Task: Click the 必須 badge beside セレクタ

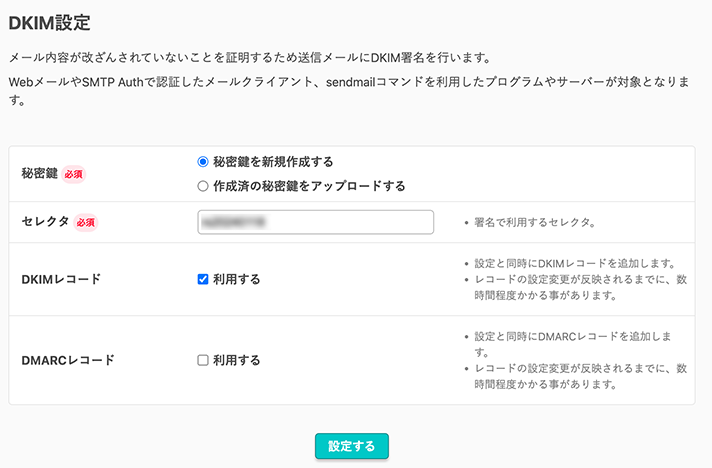Action: tap(86, 222)
